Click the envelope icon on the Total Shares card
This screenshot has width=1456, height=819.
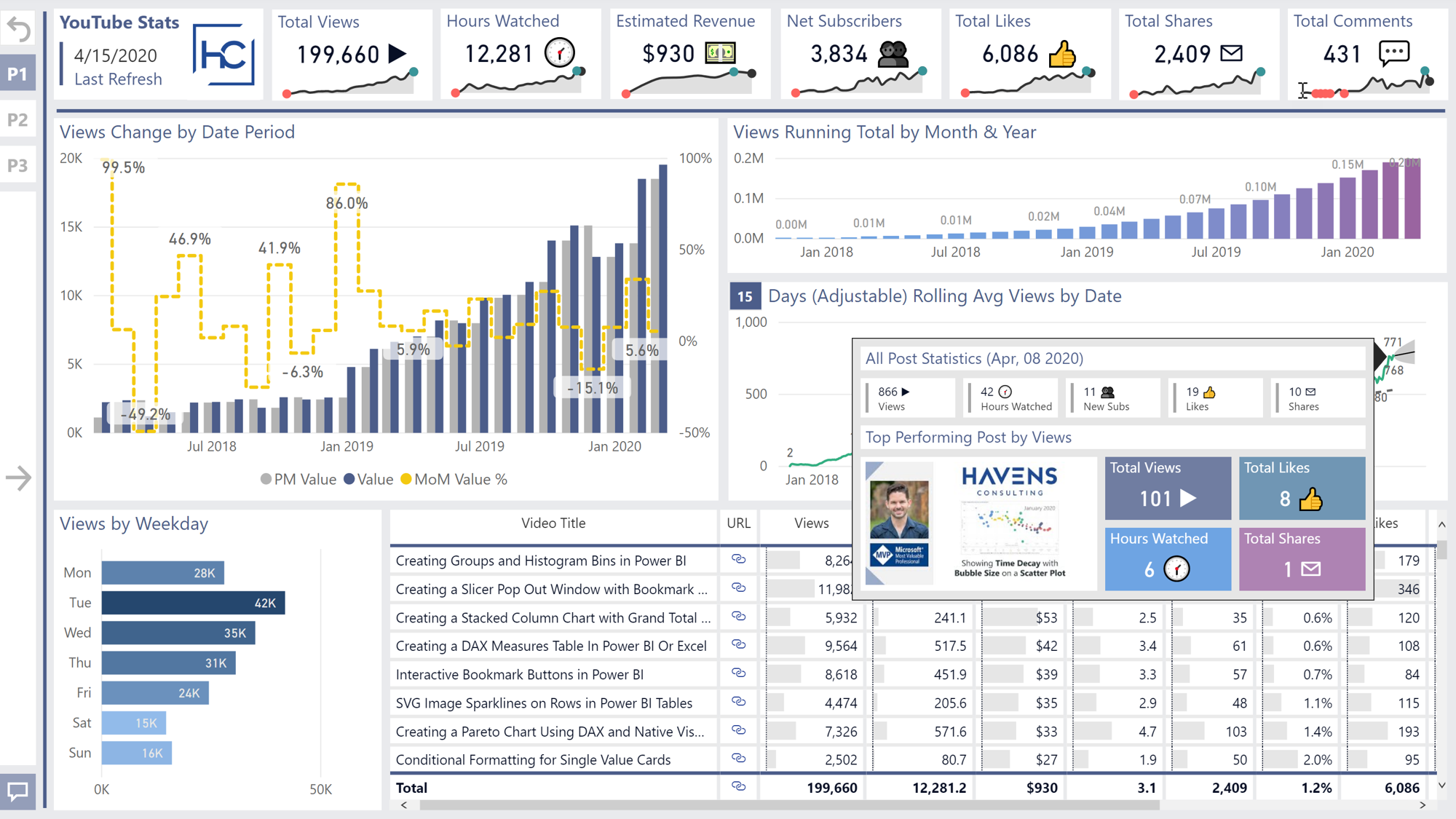point(1232,53)
